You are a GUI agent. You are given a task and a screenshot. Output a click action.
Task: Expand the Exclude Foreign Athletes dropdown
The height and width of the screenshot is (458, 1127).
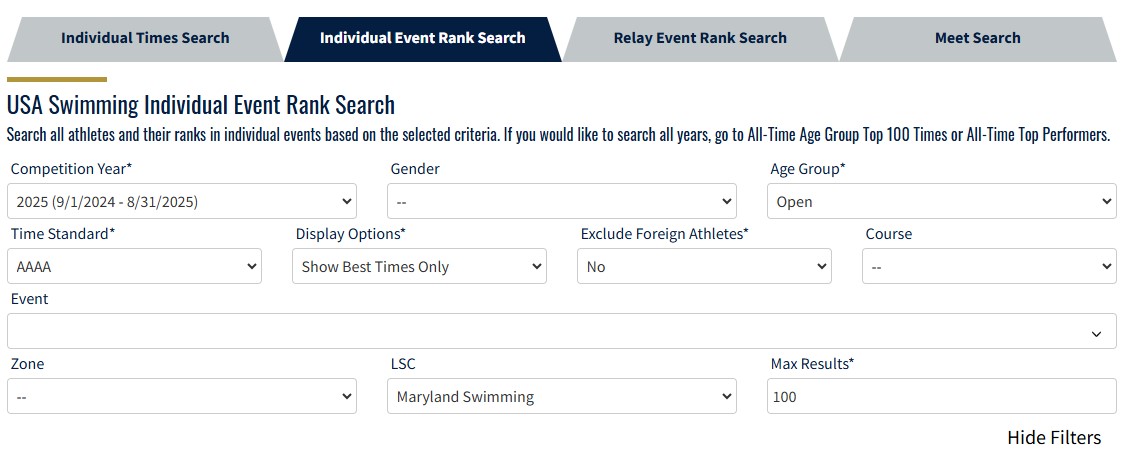[x=704, y=267]
